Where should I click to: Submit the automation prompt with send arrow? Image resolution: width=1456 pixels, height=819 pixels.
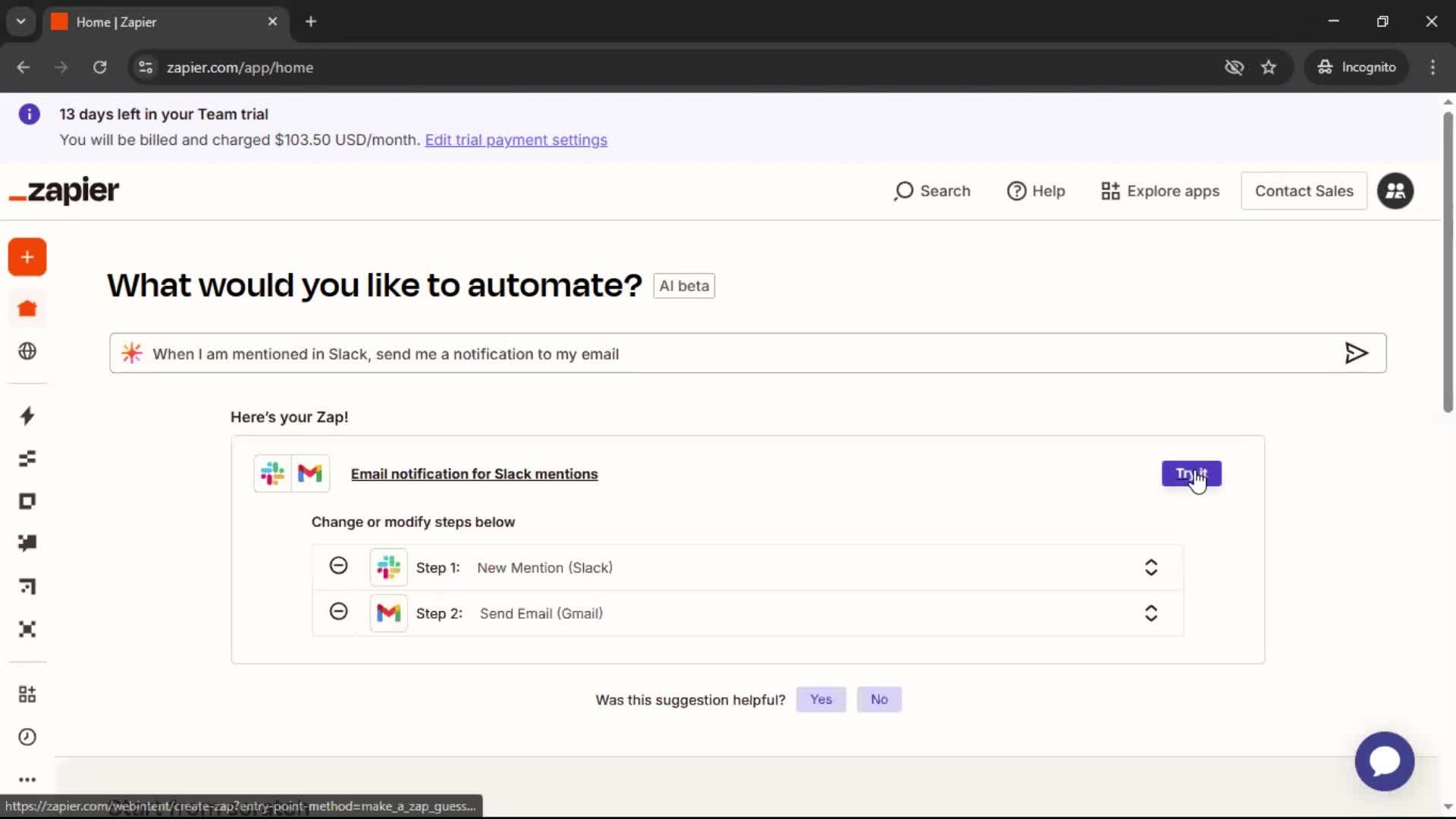tap(1356, 353)
